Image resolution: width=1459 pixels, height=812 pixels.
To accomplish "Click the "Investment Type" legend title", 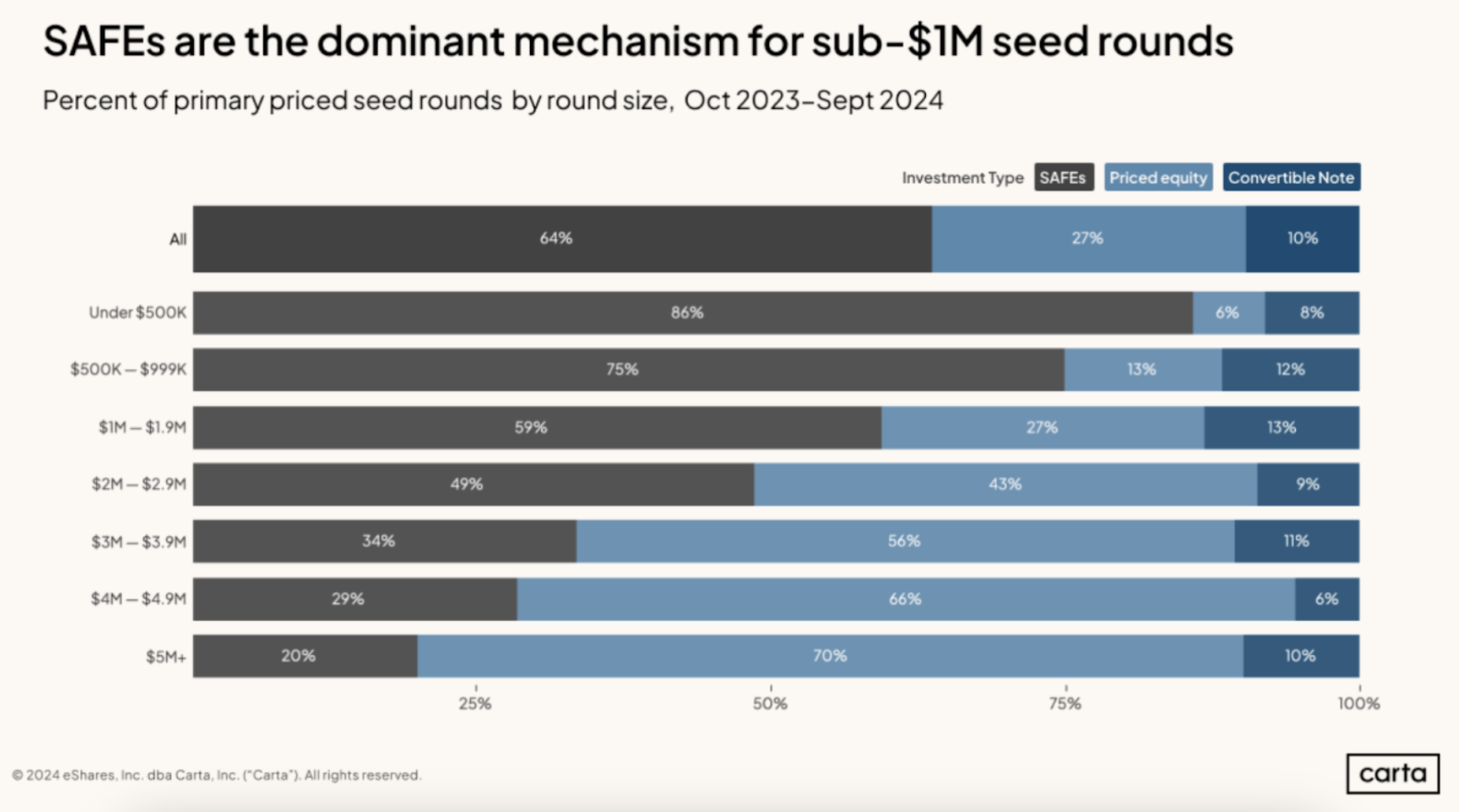I will coord(962,178).
